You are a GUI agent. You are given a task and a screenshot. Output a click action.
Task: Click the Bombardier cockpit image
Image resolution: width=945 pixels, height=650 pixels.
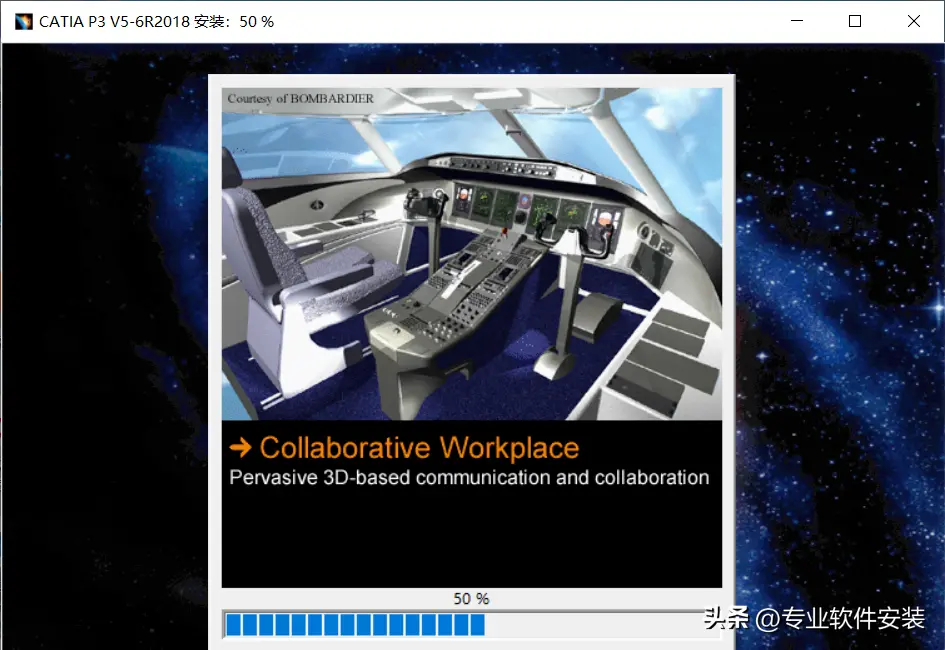click(x=472, y=254)
